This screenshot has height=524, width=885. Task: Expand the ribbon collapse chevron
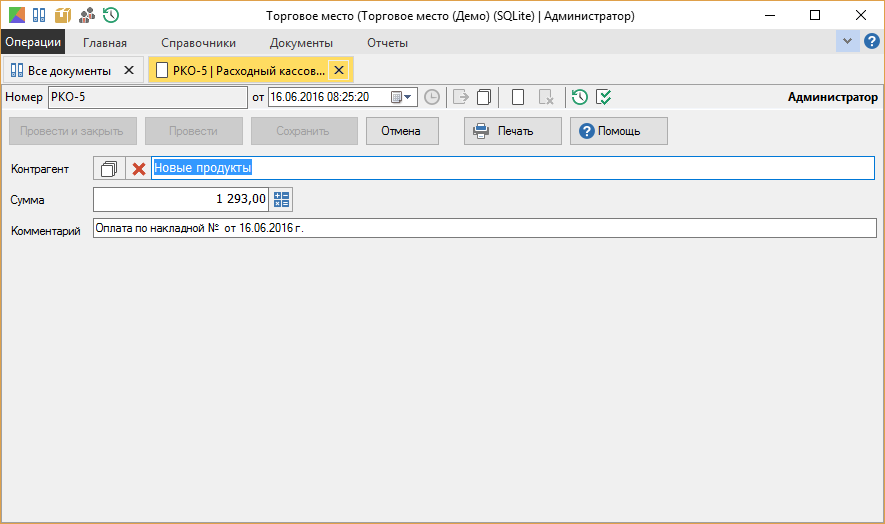point(847,41)
